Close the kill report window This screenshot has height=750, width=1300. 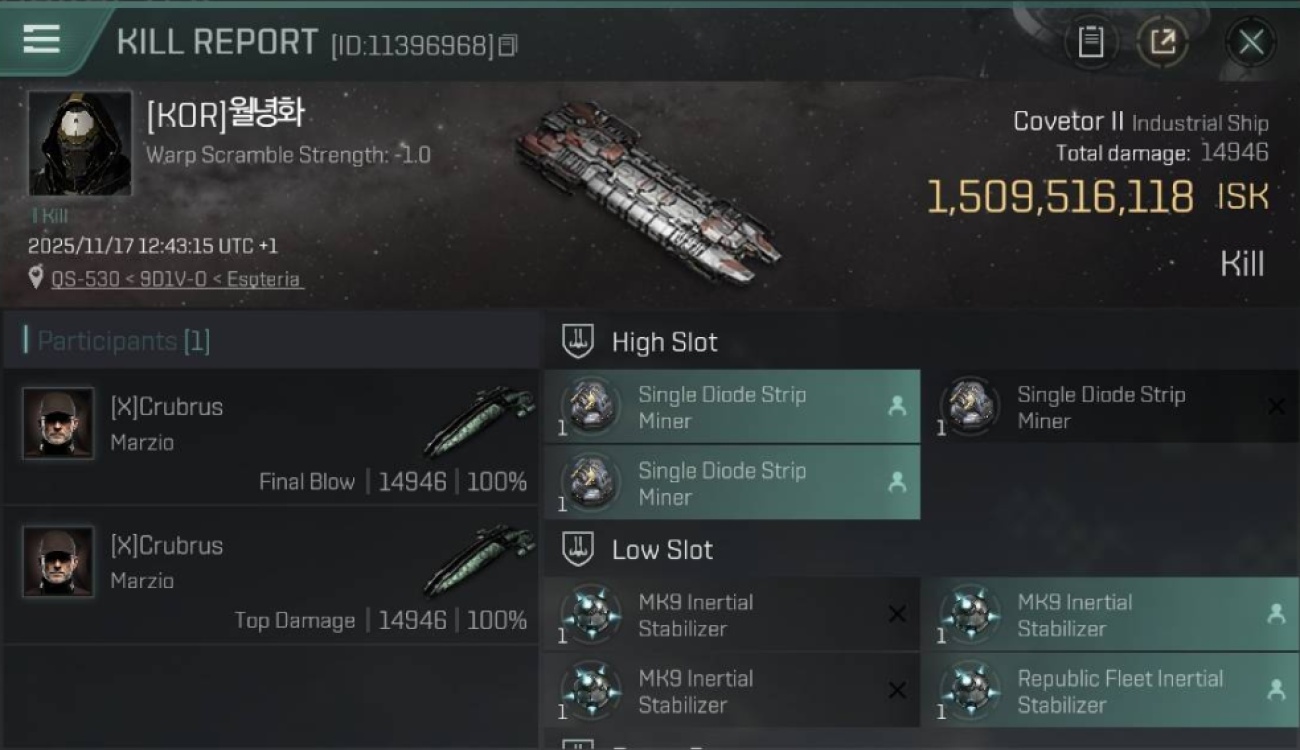tap(1251, 42)
